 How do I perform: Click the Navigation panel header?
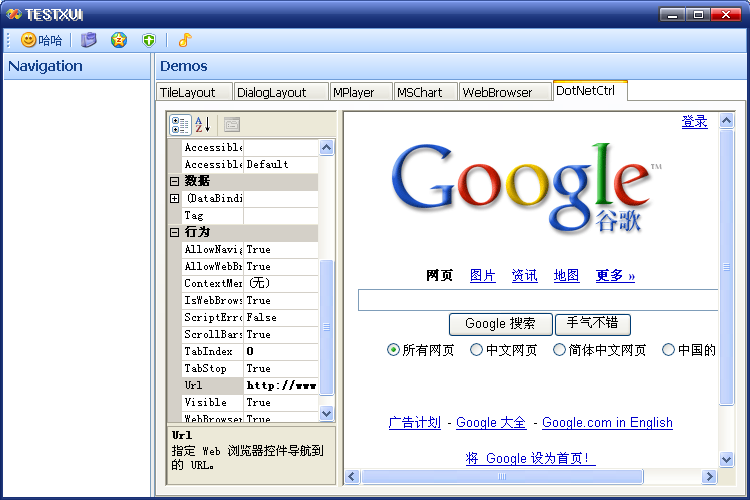click(77, 66)
